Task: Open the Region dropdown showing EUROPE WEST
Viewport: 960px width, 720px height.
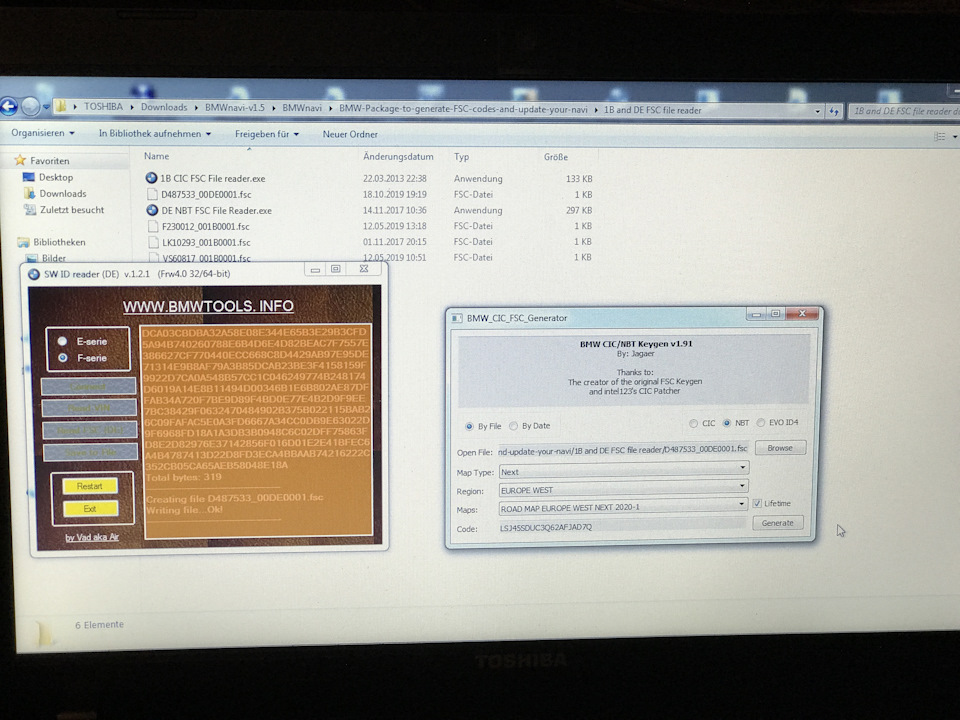Action: [623, 489]
